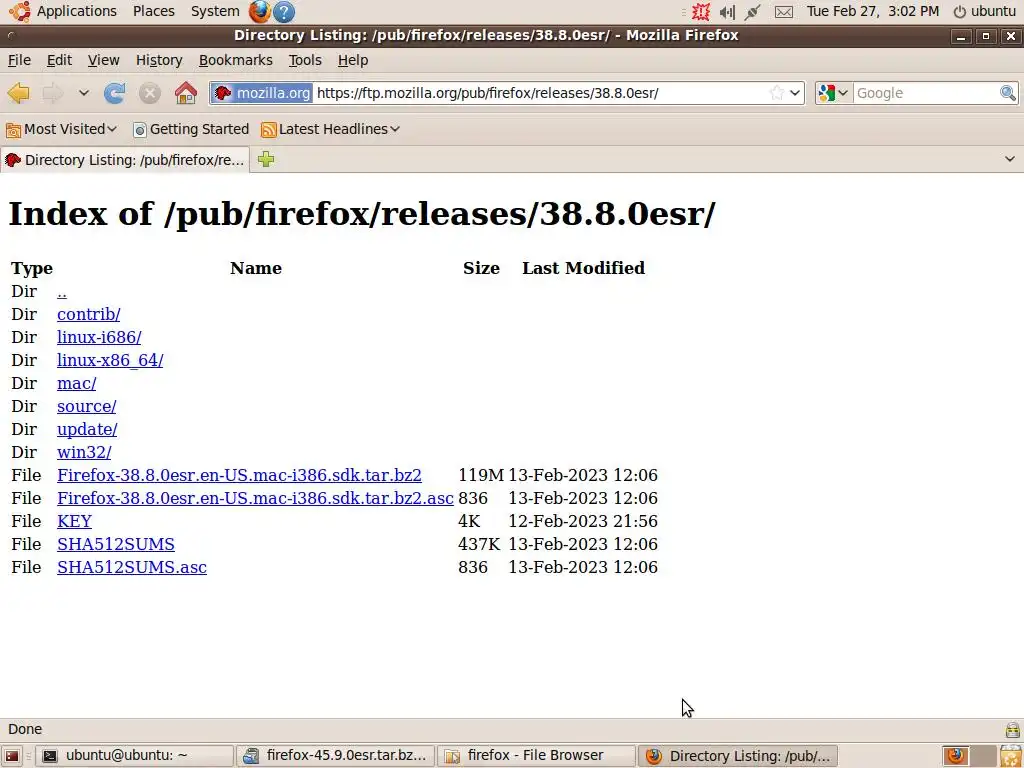Viewport: 1024px width, 768px height.
Task: Launch Firefox from the top panel icon
Action: 259,11
